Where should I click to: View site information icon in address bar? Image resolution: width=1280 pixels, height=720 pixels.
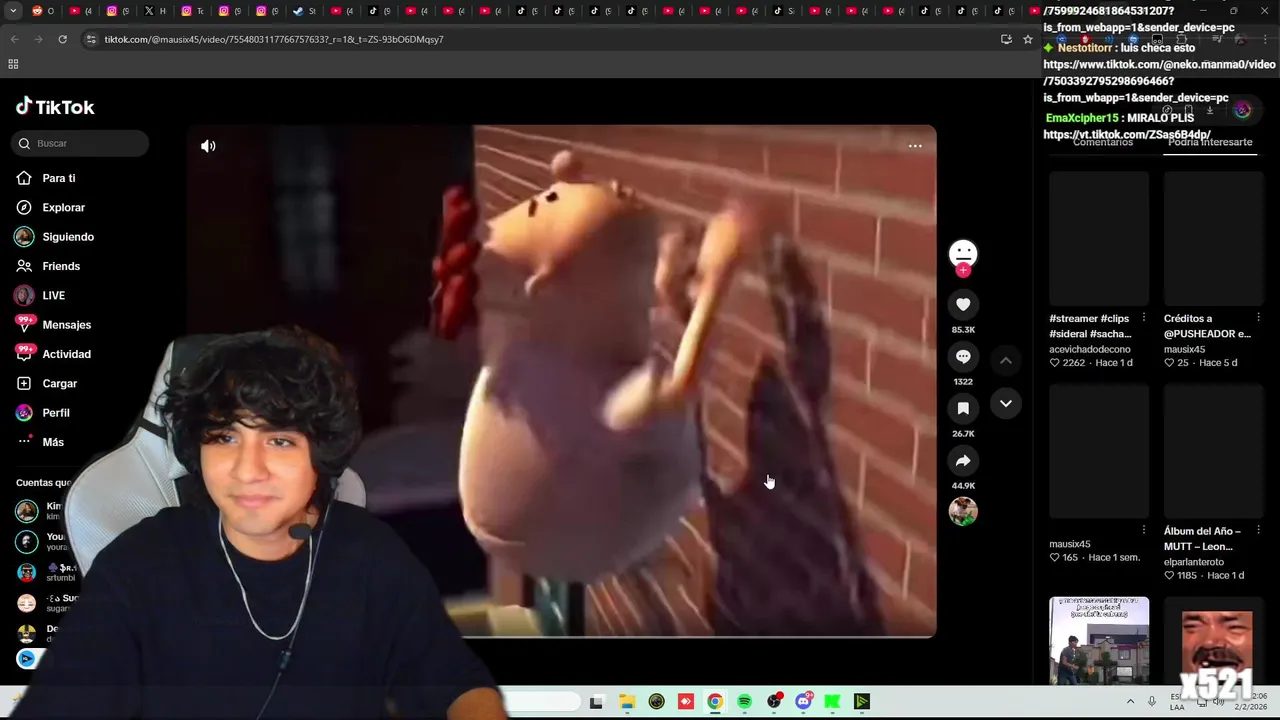point(91,39)
